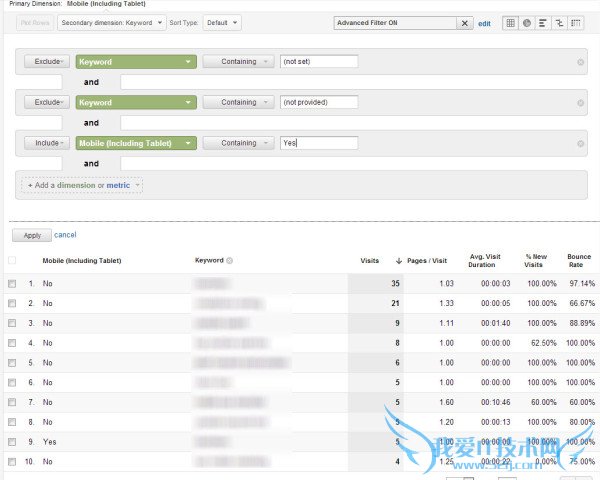Viewport: 600px width, 480px height.
Task: Check row 2 checkbox with 21 visits
Action: click(12, 303)
